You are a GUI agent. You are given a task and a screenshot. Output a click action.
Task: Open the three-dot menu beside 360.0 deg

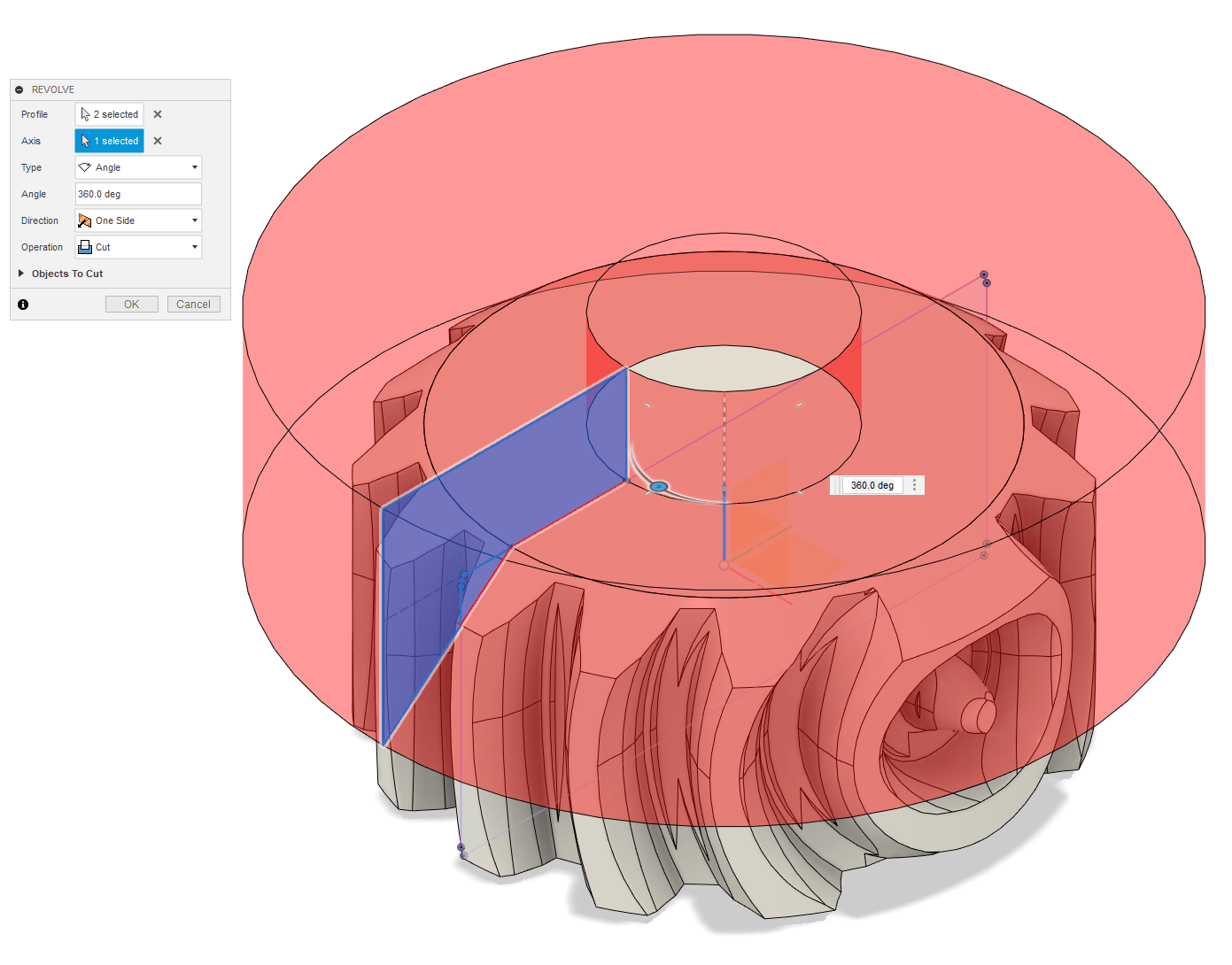coord(914,484)
